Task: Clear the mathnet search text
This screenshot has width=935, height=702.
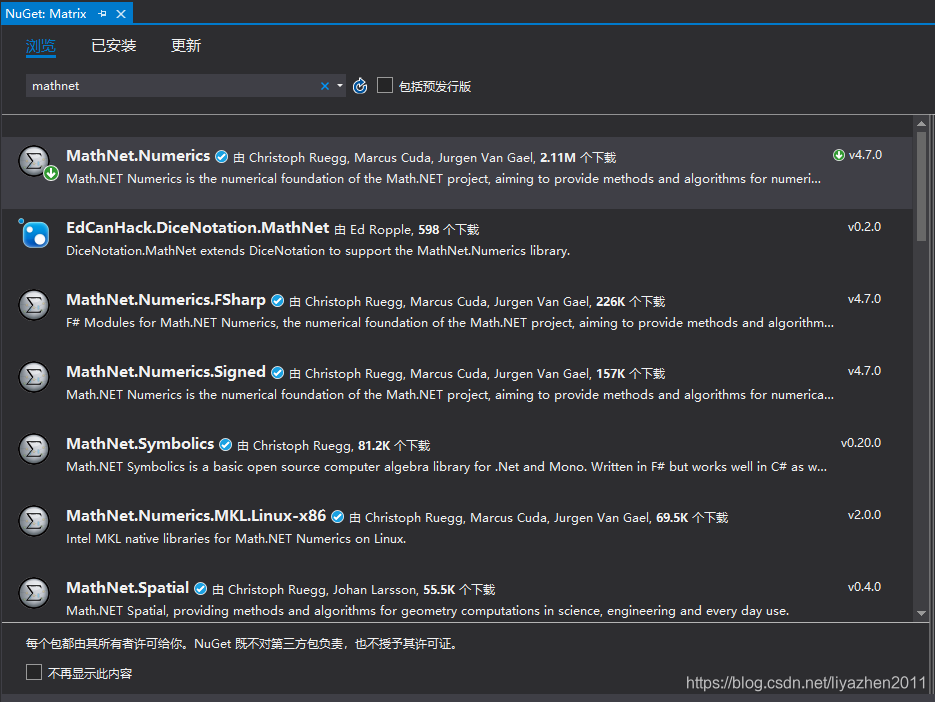Action: click(323, 86)
